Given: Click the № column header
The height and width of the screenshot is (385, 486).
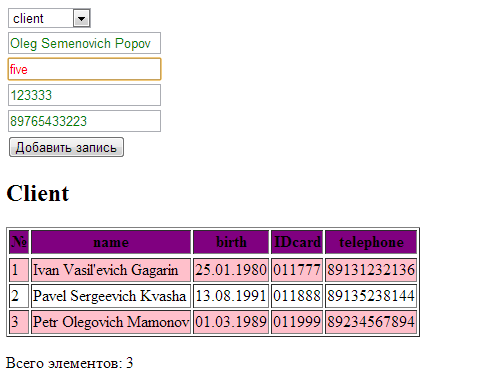Looking at the screenshot, I should 19,242.
